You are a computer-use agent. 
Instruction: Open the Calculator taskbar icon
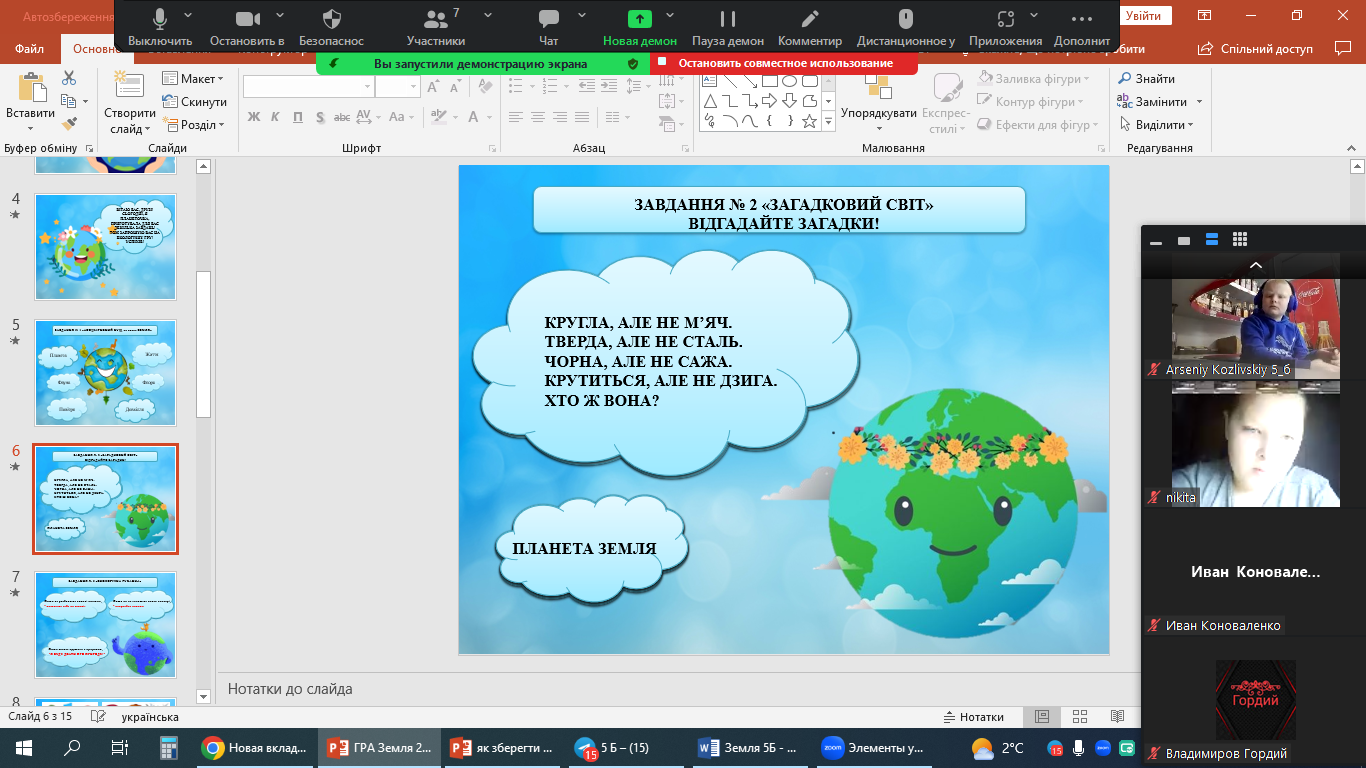click(x=168, y=747)
